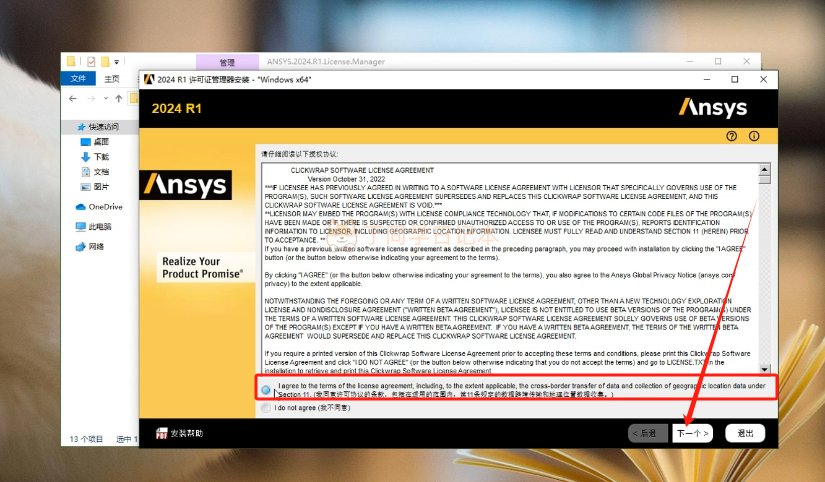The width and height of the screenshot is (825, 482).
Task: Click the ANSYS.2024.R1.License.Manager window title
Action: [326, 62]
